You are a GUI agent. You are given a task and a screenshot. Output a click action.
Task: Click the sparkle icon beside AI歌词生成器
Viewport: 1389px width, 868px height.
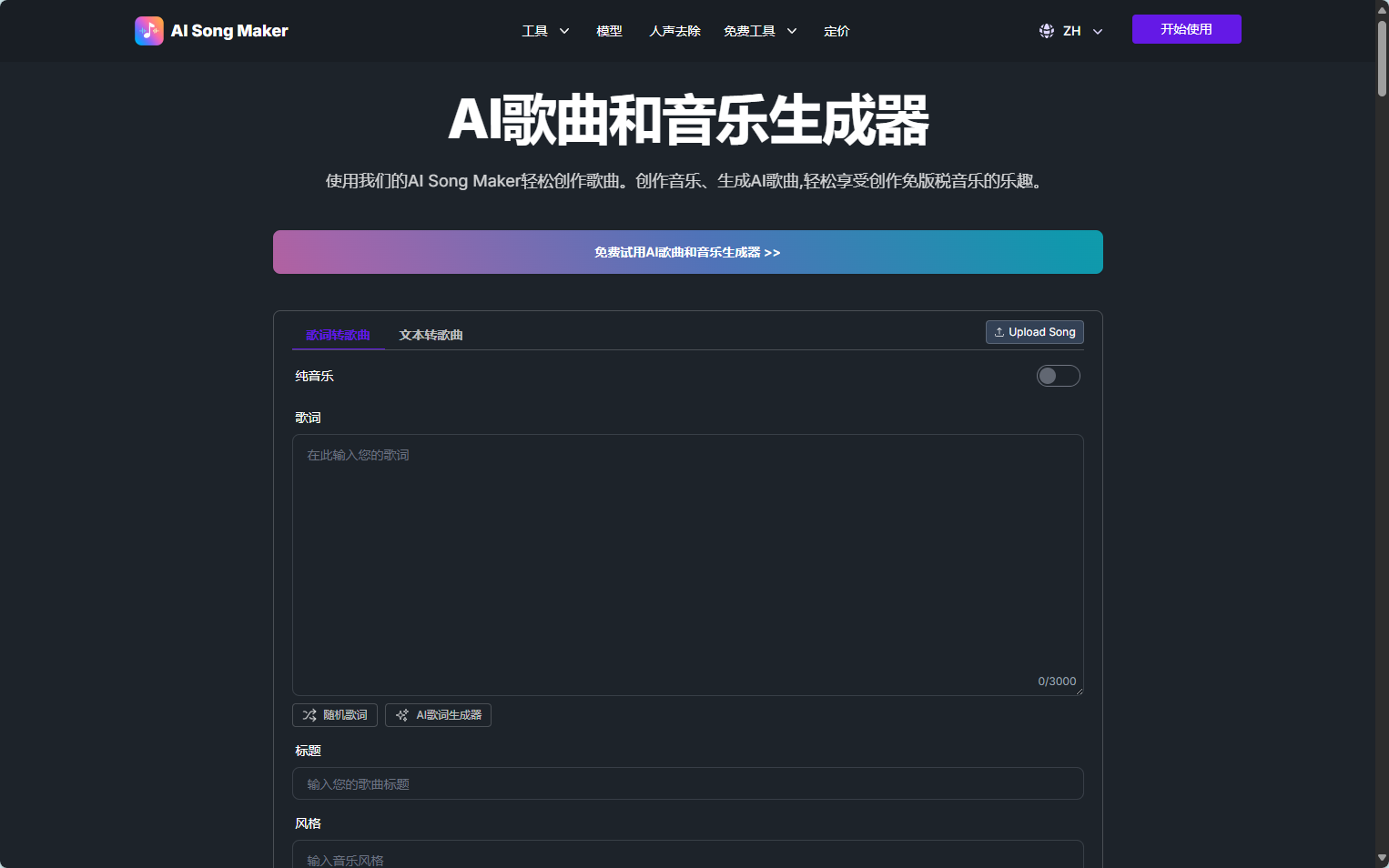[402, 715]
